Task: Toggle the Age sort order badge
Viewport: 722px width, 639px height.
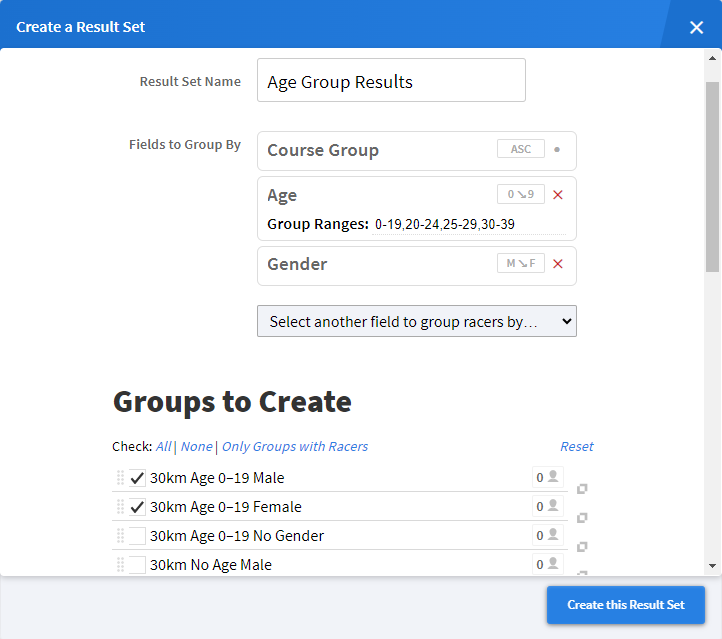Action: [x=521, y=195]
